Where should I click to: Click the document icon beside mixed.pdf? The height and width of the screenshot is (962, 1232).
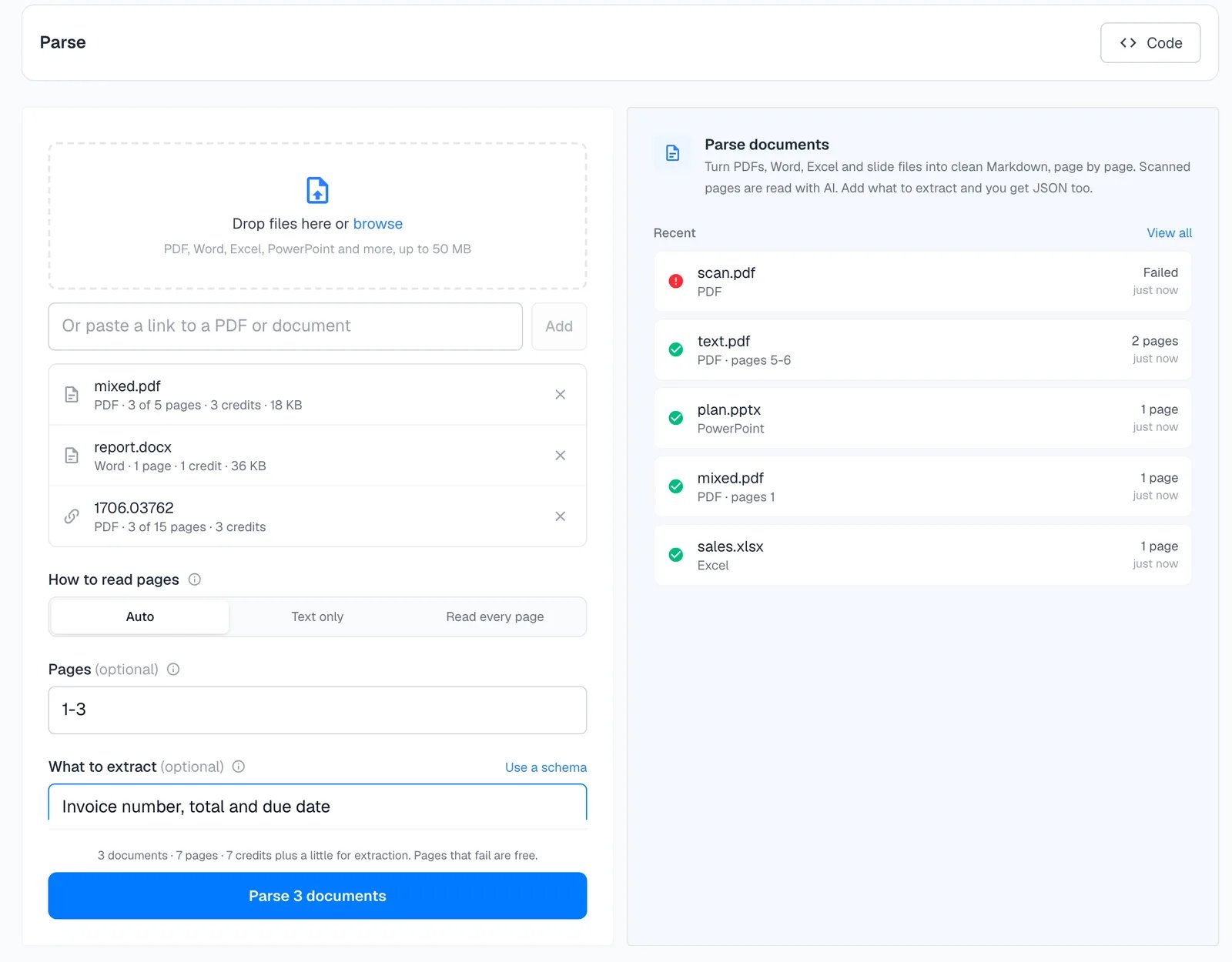tap(72, 395)
